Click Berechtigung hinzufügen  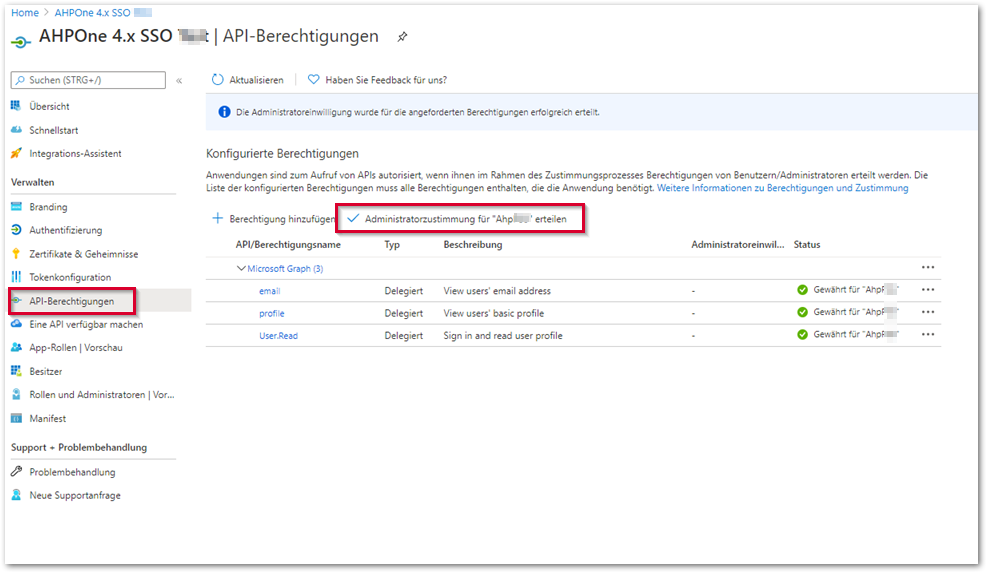point(274,218)
